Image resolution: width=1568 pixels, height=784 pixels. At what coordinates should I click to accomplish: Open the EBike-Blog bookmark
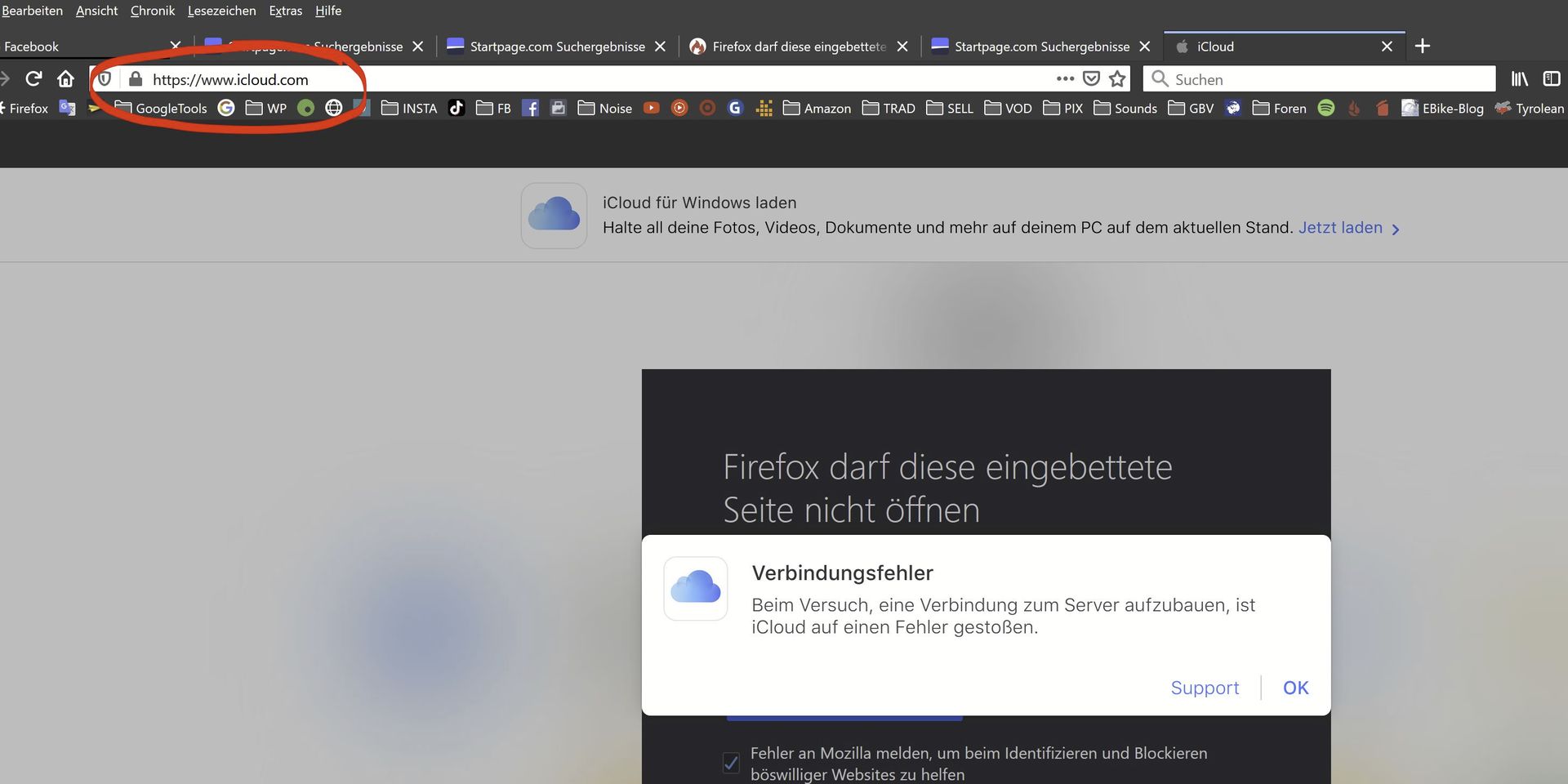tap(1443, 108)
